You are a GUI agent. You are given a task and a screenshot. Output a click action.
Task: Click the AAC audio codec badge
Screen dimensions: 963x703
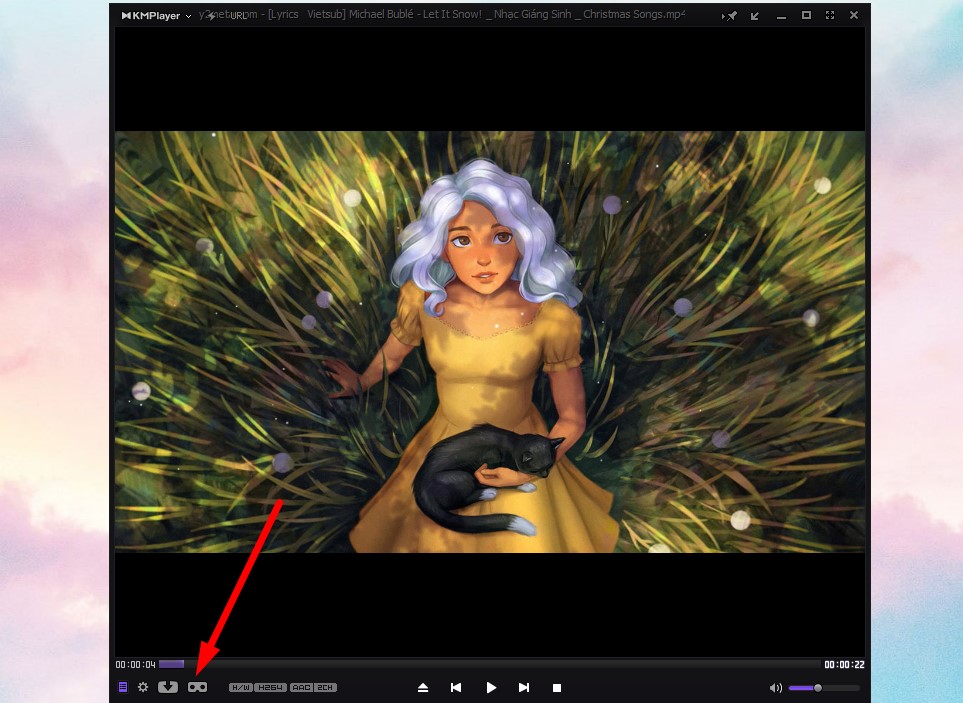coord(301,688)
